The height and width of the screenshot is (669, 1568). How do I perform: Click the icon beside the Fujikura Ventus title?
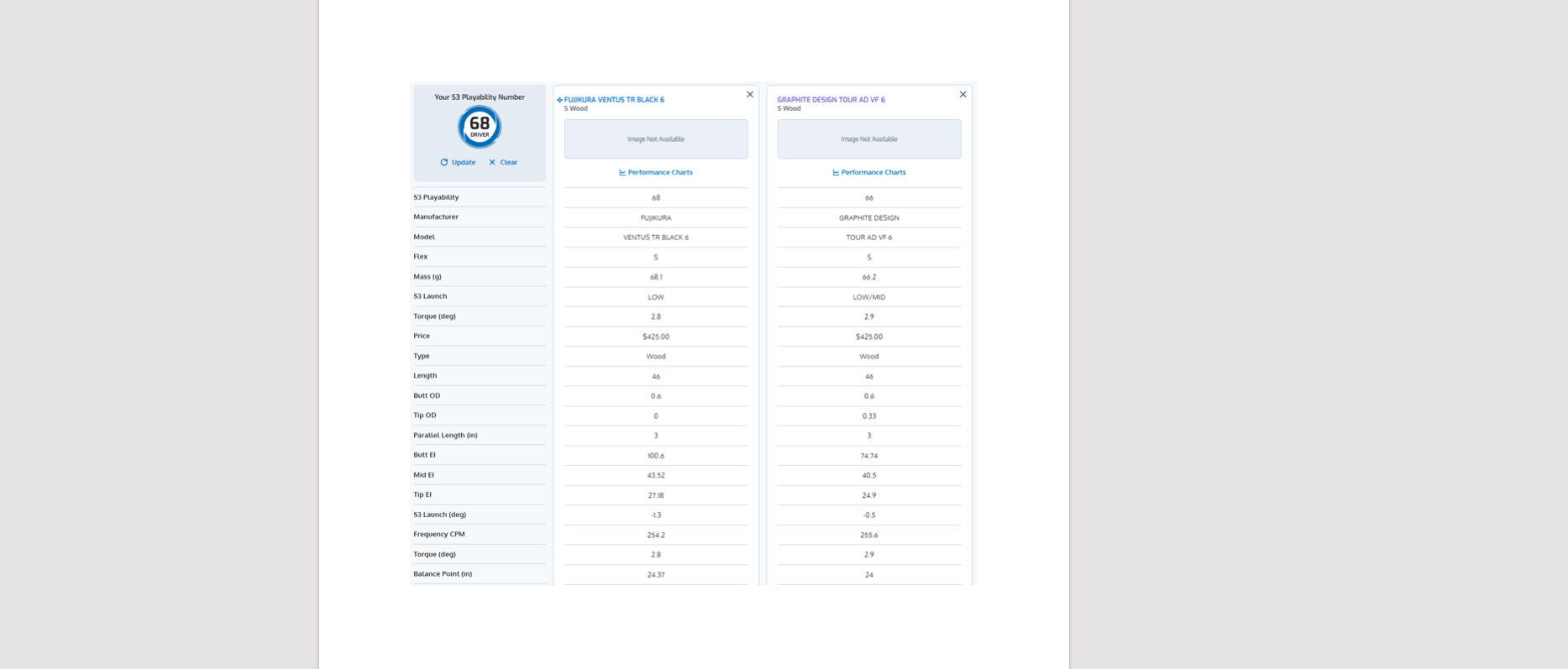coord(559,100)
